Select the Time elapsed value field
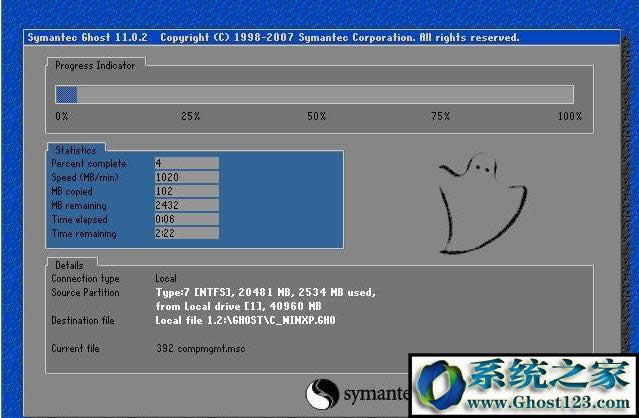Image resolution: width=639 pixels, height=418 pixels. coord(186,219)
